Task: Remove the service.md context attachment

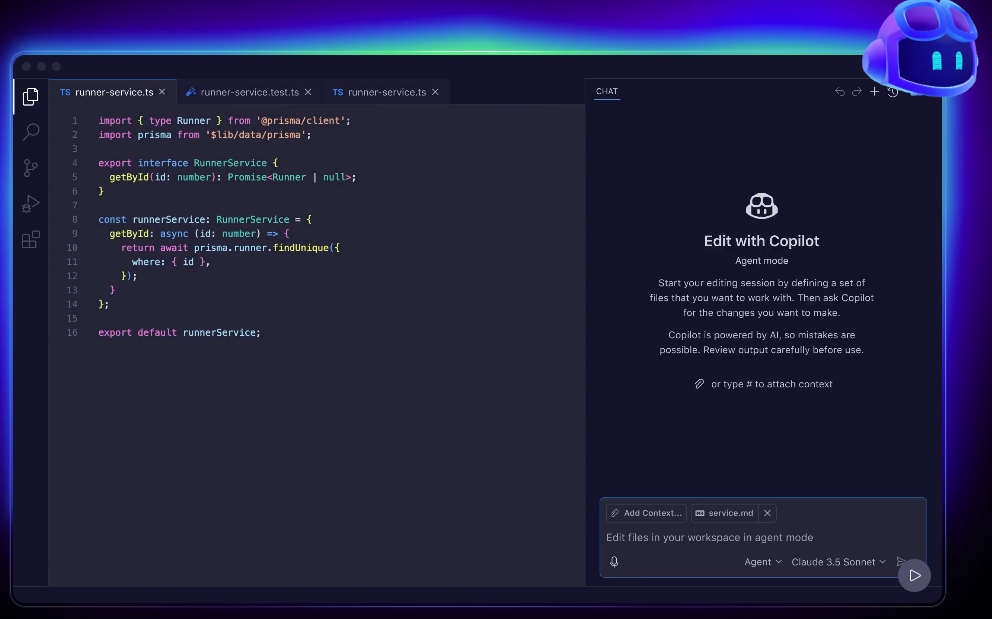Action: coord(767,512)
